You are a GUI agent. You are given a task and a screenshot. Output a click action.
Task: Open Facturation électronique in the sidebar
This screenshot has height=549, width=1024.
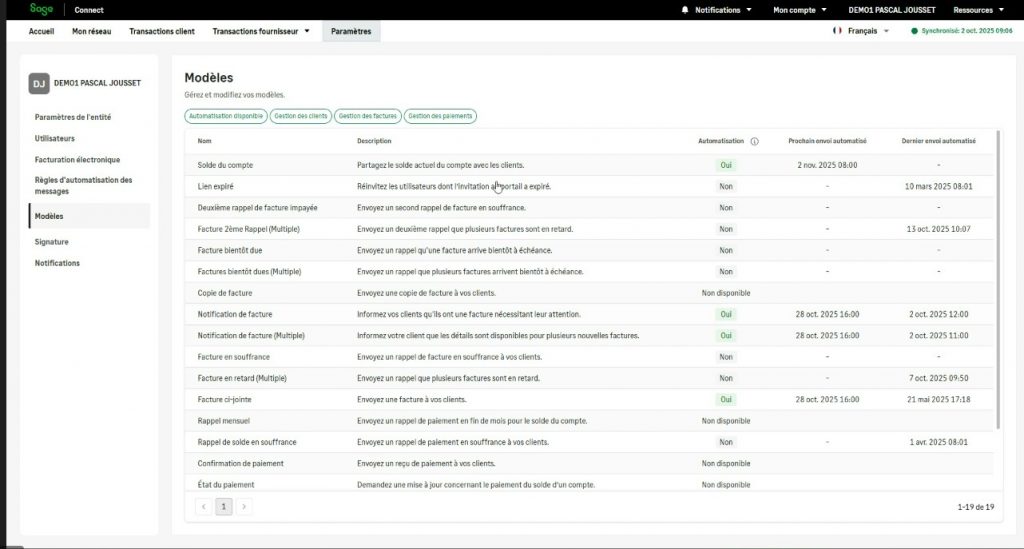click(77, 159)
